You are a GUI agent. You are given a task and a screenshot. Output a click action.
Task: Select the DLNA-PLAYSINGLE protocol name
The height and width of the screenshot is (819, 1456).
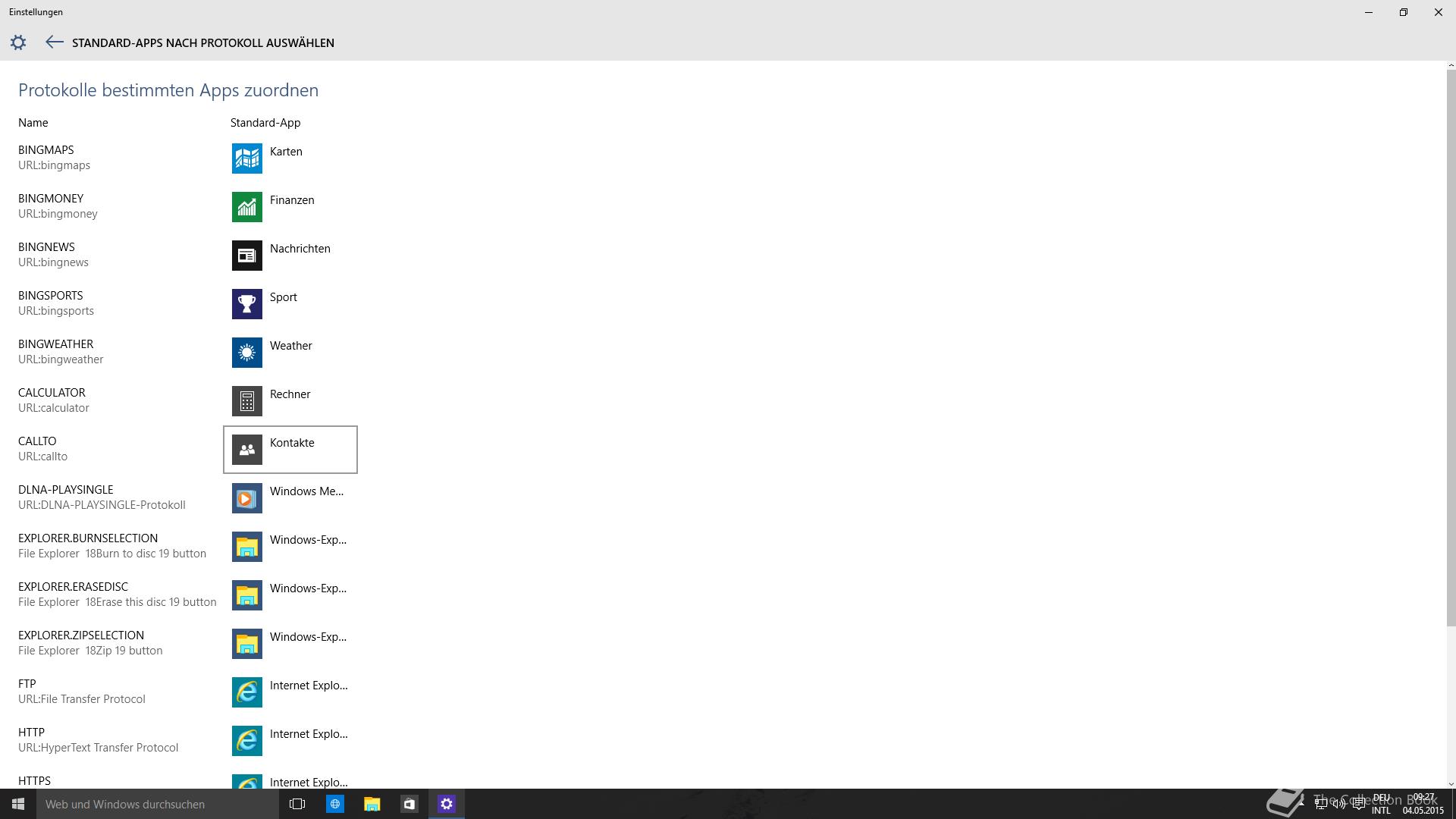pos(66,490)
